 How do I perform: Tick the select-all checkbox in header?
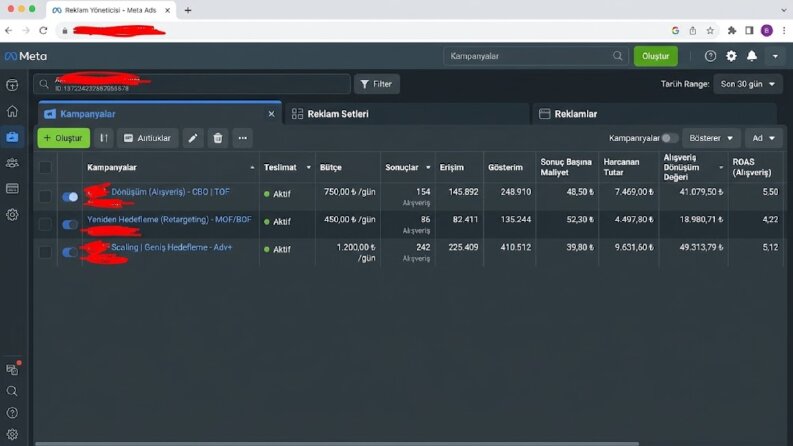45,167
